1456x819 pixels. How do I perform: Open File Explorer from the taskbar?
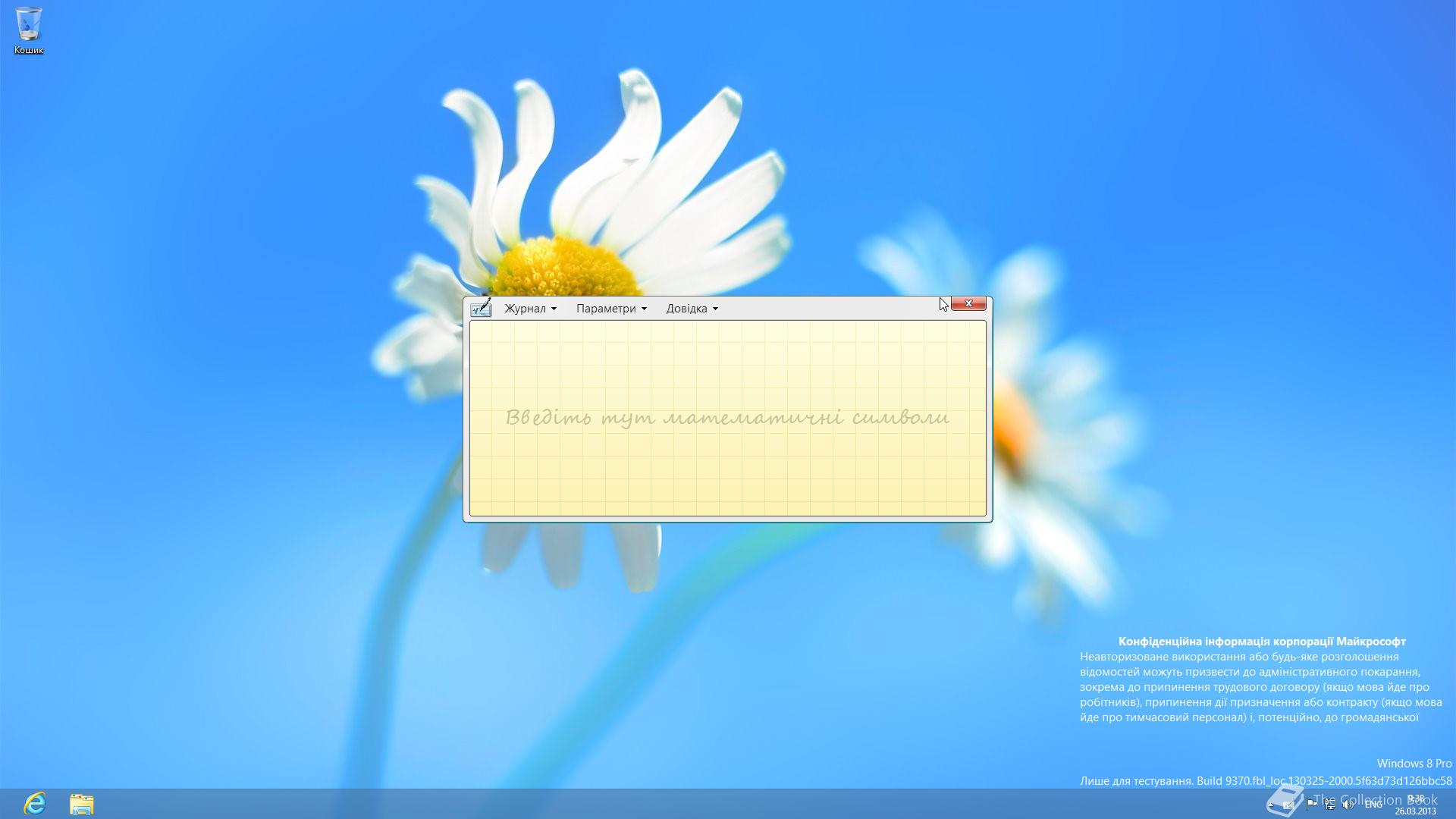click(x=82, y=804)
